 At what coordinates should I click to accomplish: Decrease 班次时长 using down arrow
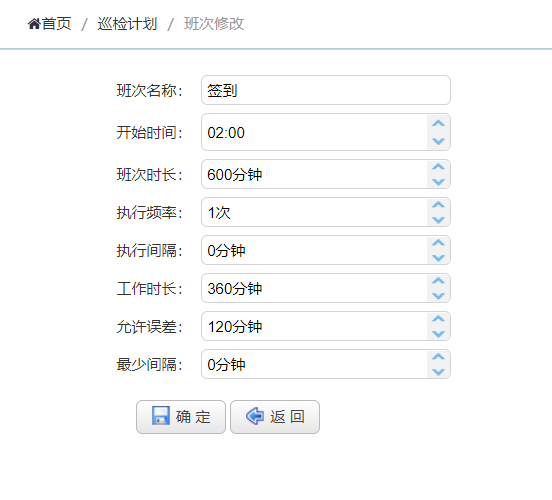438,182
